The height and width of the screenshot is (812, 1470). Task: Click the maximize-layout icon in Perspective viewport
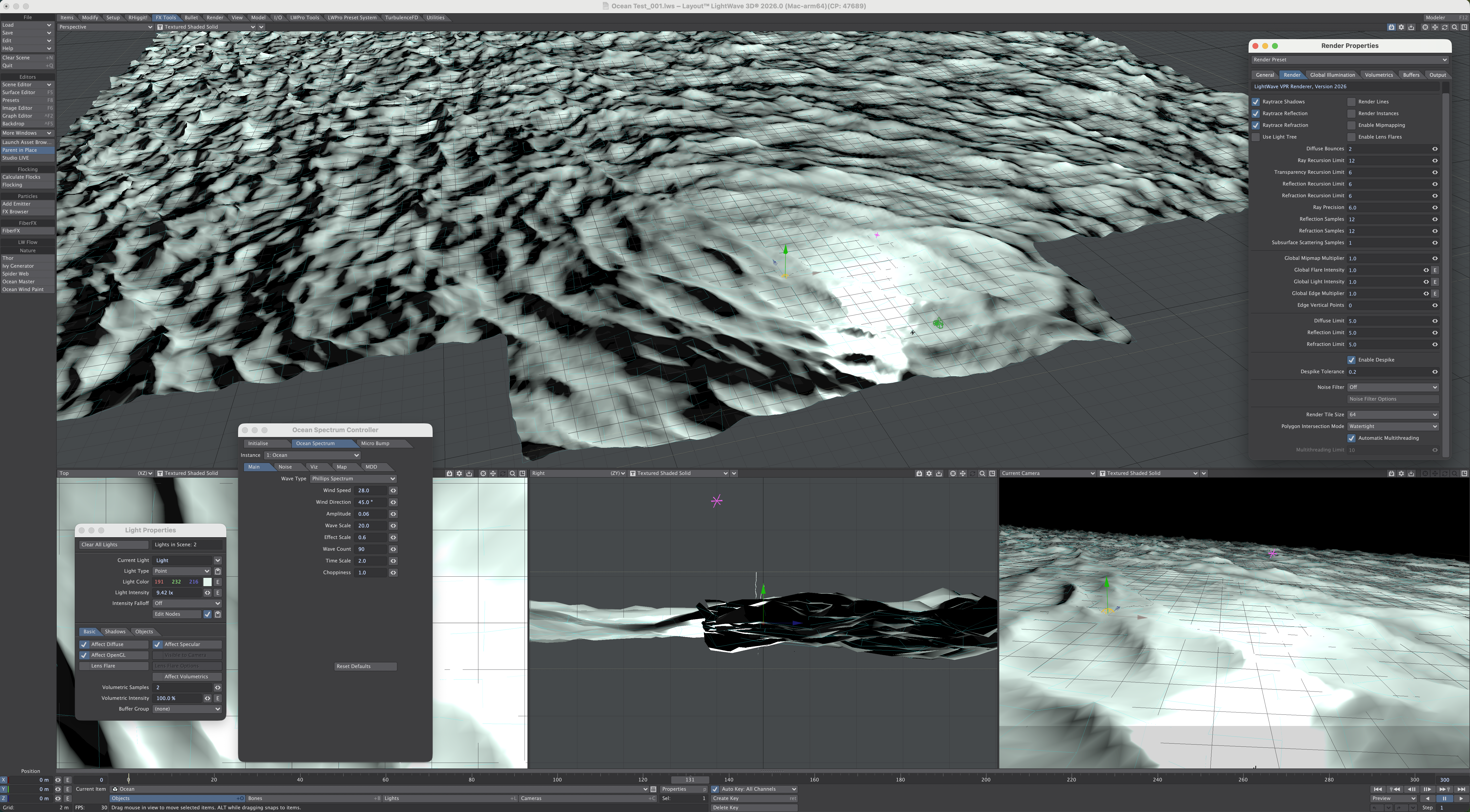click(x=1464, y=27)
